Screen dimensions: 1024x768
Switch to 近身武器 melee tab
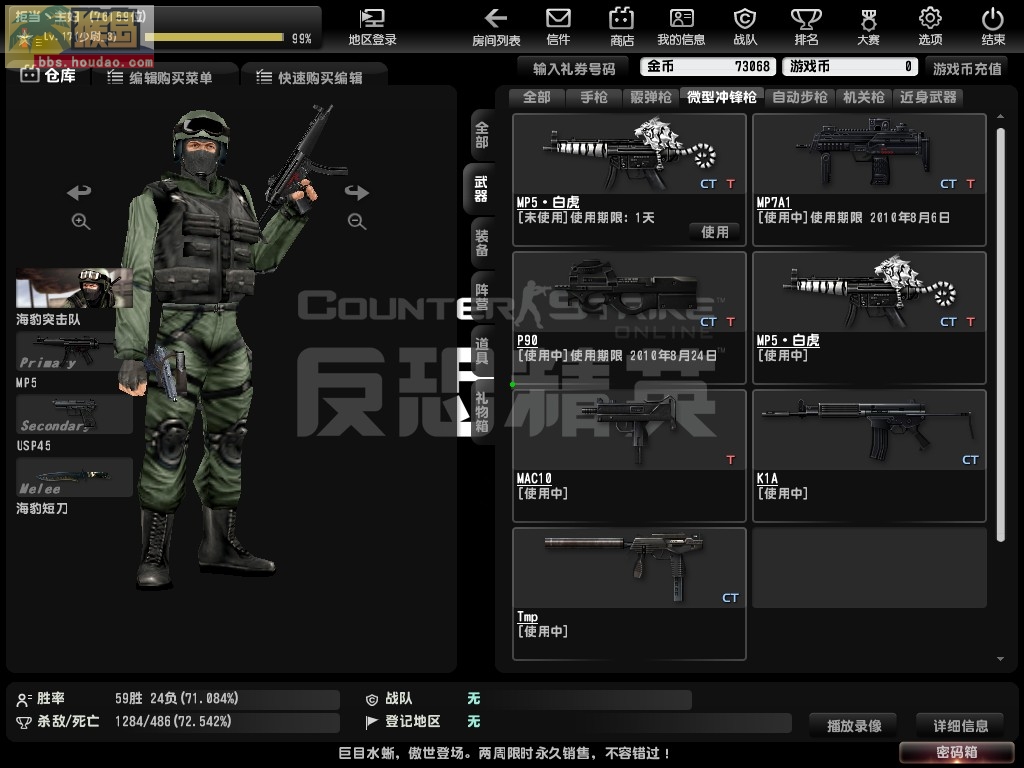click(928, 97)
